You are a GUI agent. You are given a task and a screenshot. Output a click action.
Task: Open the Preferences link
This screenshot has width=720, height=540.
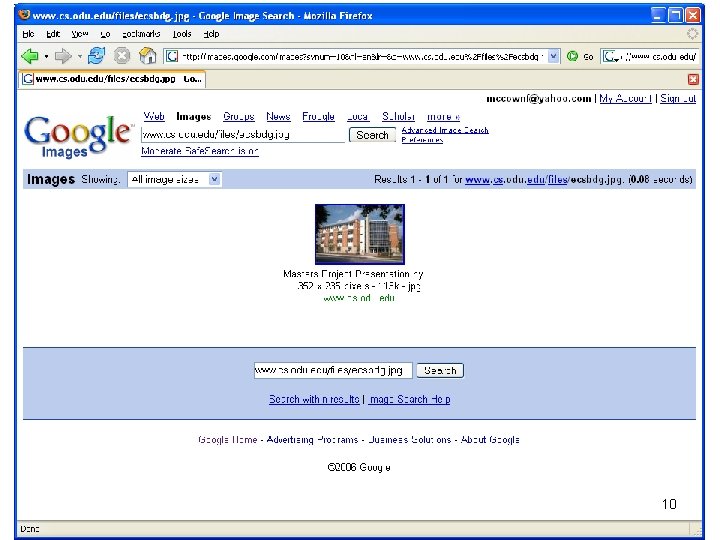tap(422, 140)
